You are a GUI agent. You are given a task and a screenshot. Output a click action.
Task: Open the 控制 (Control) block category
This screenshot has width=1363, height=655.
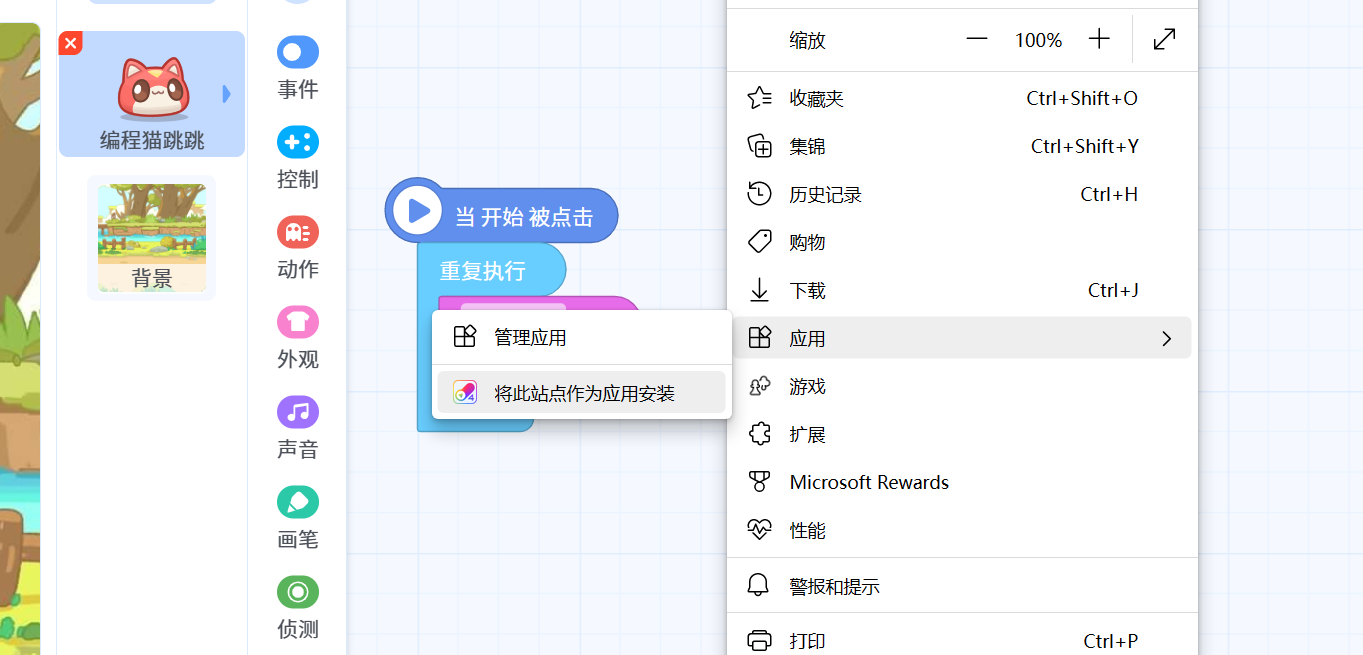(x=298, y=158)
